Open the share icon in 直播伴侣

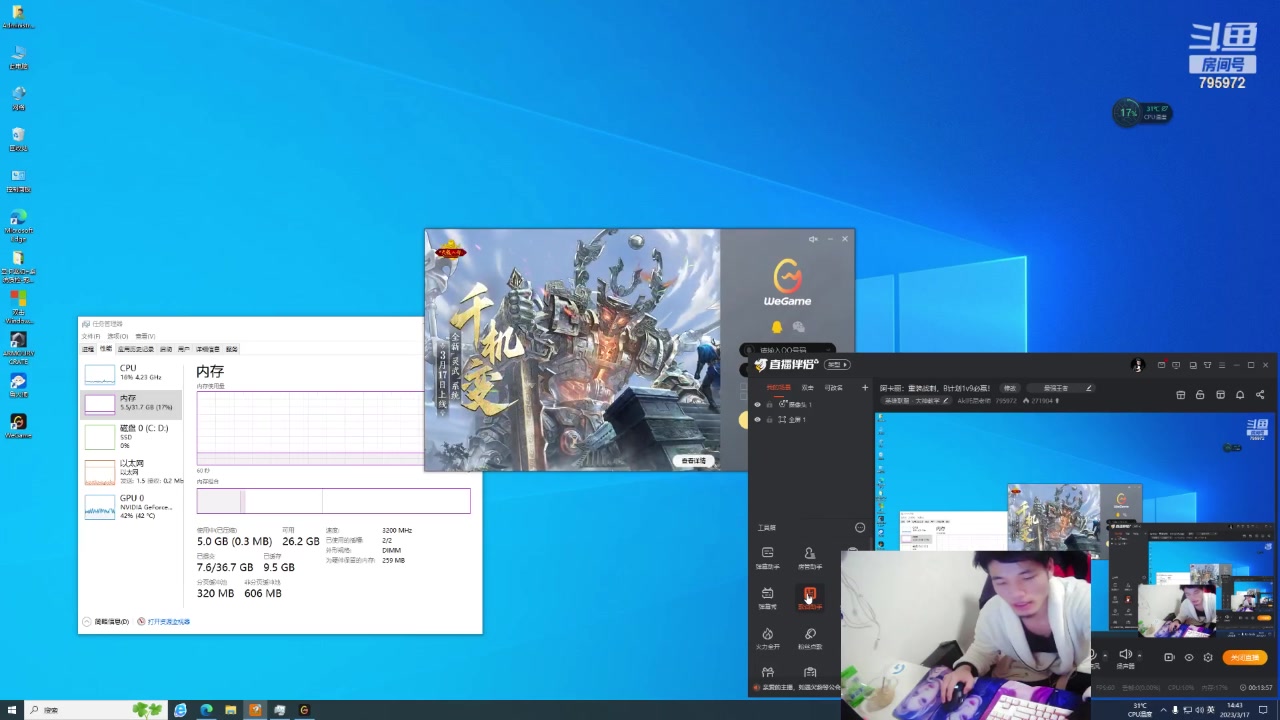pyautogui.click(x=1260, y=395)
